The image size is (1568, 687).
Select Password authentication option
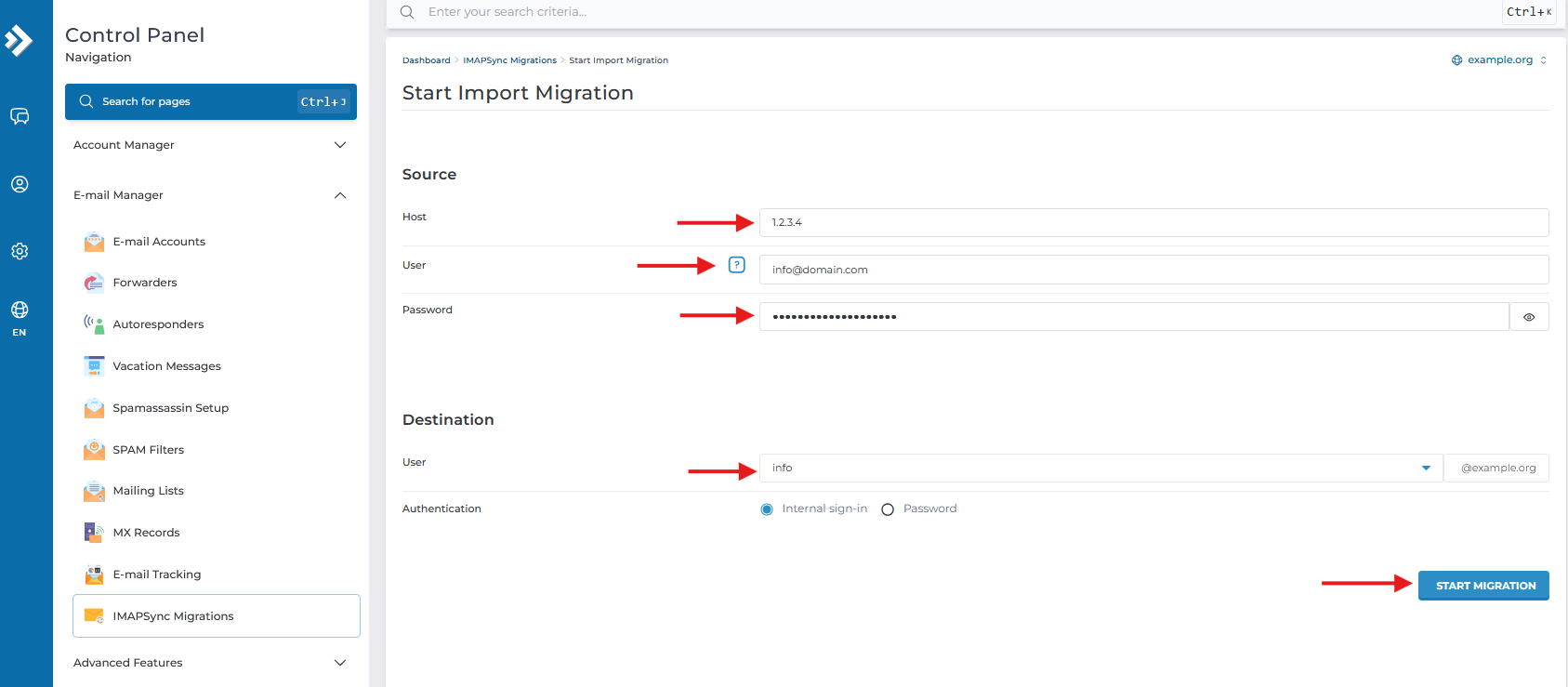pos(888,509)
